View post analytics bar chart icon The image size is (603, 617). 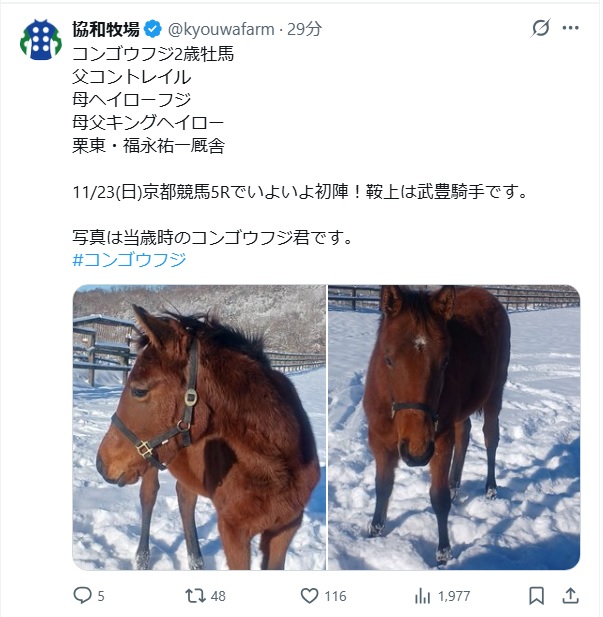423,596
